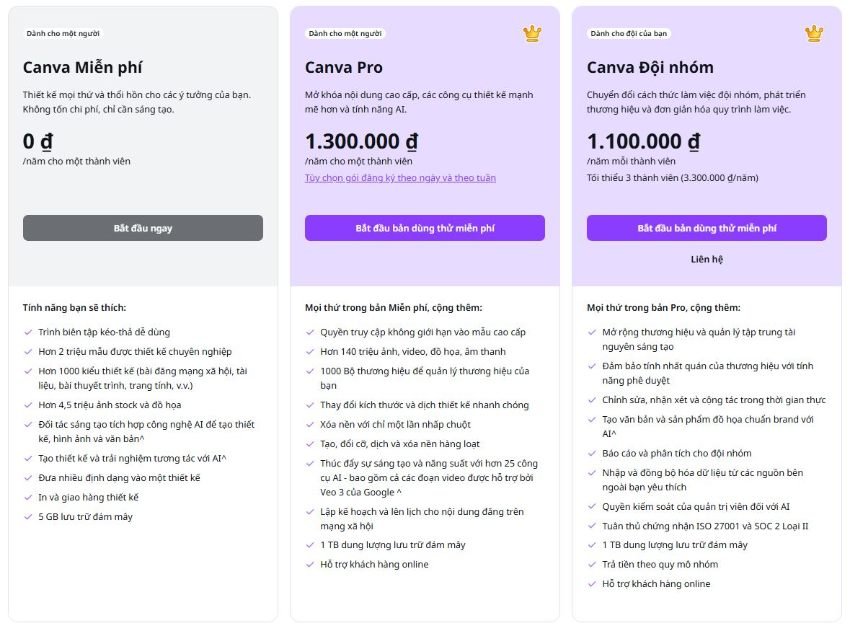Start free trial on the Canva Pro card
The image size is (850, 631).
click(x=424, y=228)
